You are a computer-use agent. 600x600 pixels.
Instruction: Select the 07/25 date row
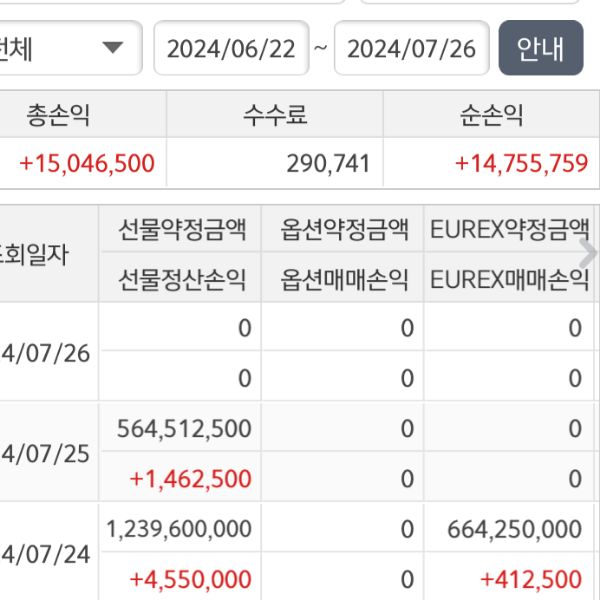click(x=46, y=453)
